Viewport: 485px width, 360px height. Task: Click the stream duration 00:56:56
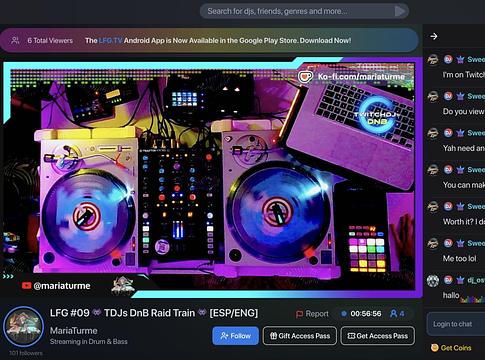[366, 314]
